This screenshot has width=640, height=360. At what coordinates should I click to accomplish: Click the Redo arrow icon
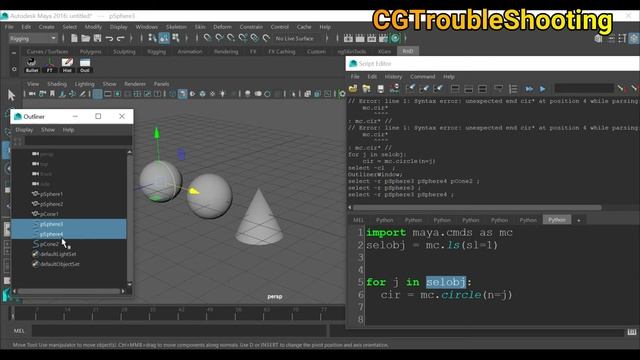(120, 38)
